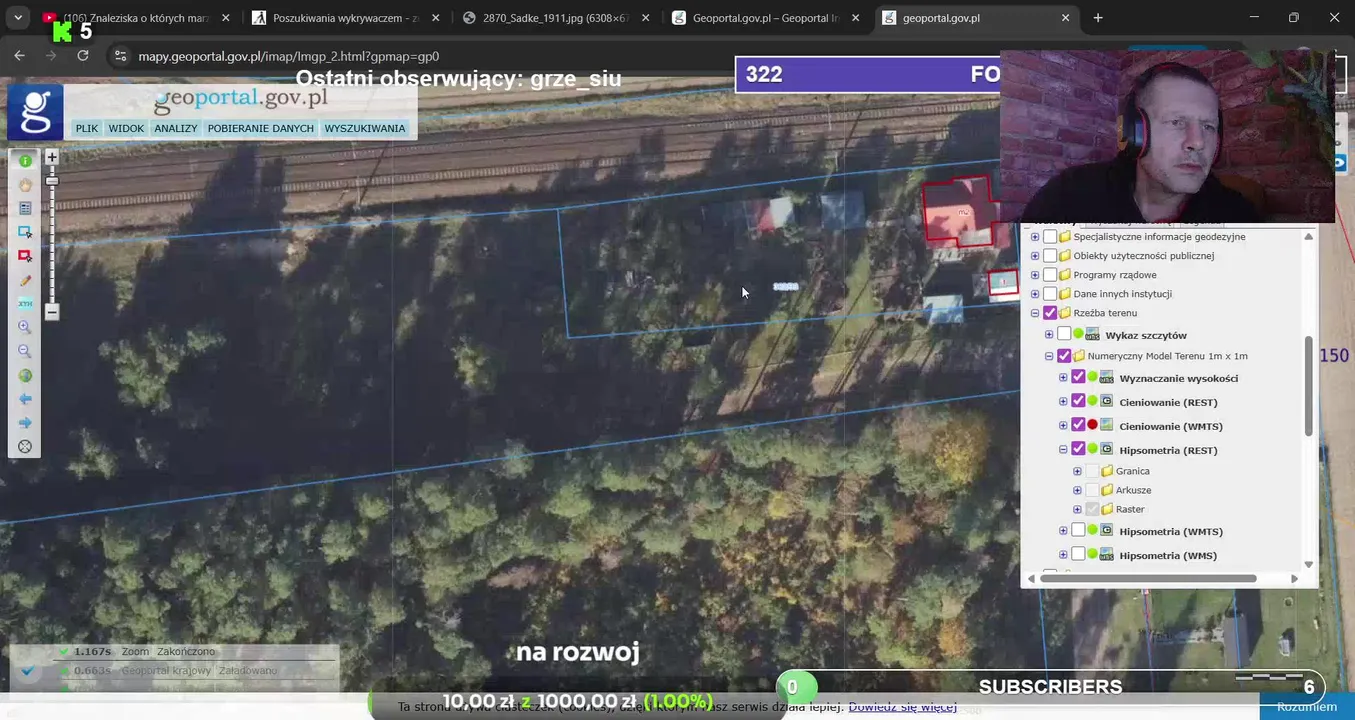Click the globe full-extent tool
The image size is (1355, 720).
(x=25, y=375)
